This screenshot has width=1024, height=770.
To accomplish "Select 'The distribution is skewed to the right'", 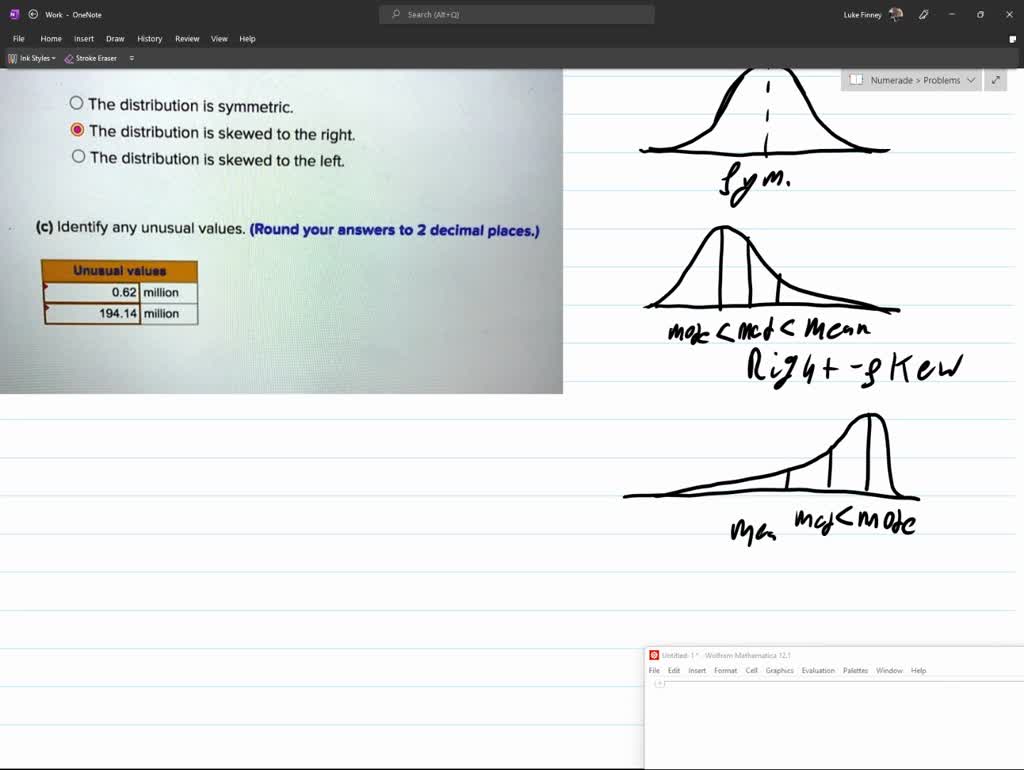I will click(76, 130).
